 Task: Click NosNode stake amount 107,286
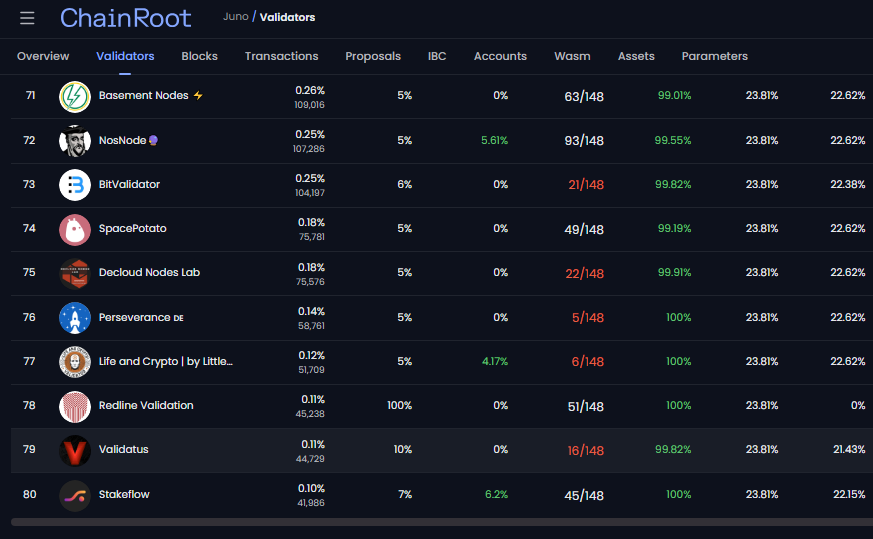(x=308, y=149)
